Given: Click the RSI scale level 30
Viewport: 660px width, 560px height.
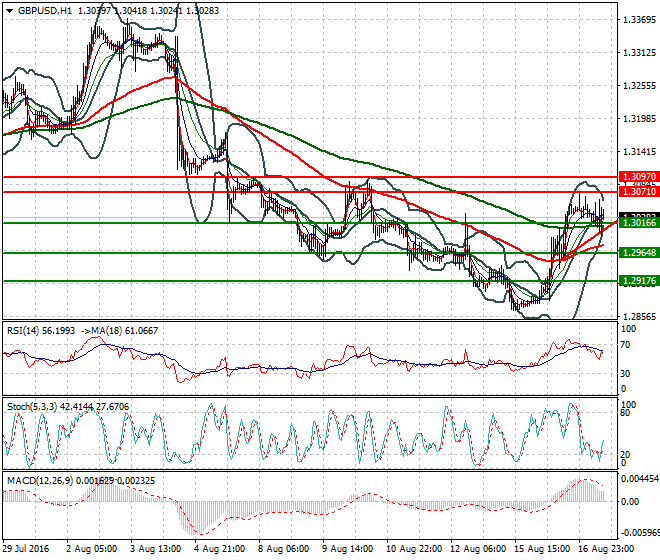Looking at the screenshot, I should click(x=626, y=373).
